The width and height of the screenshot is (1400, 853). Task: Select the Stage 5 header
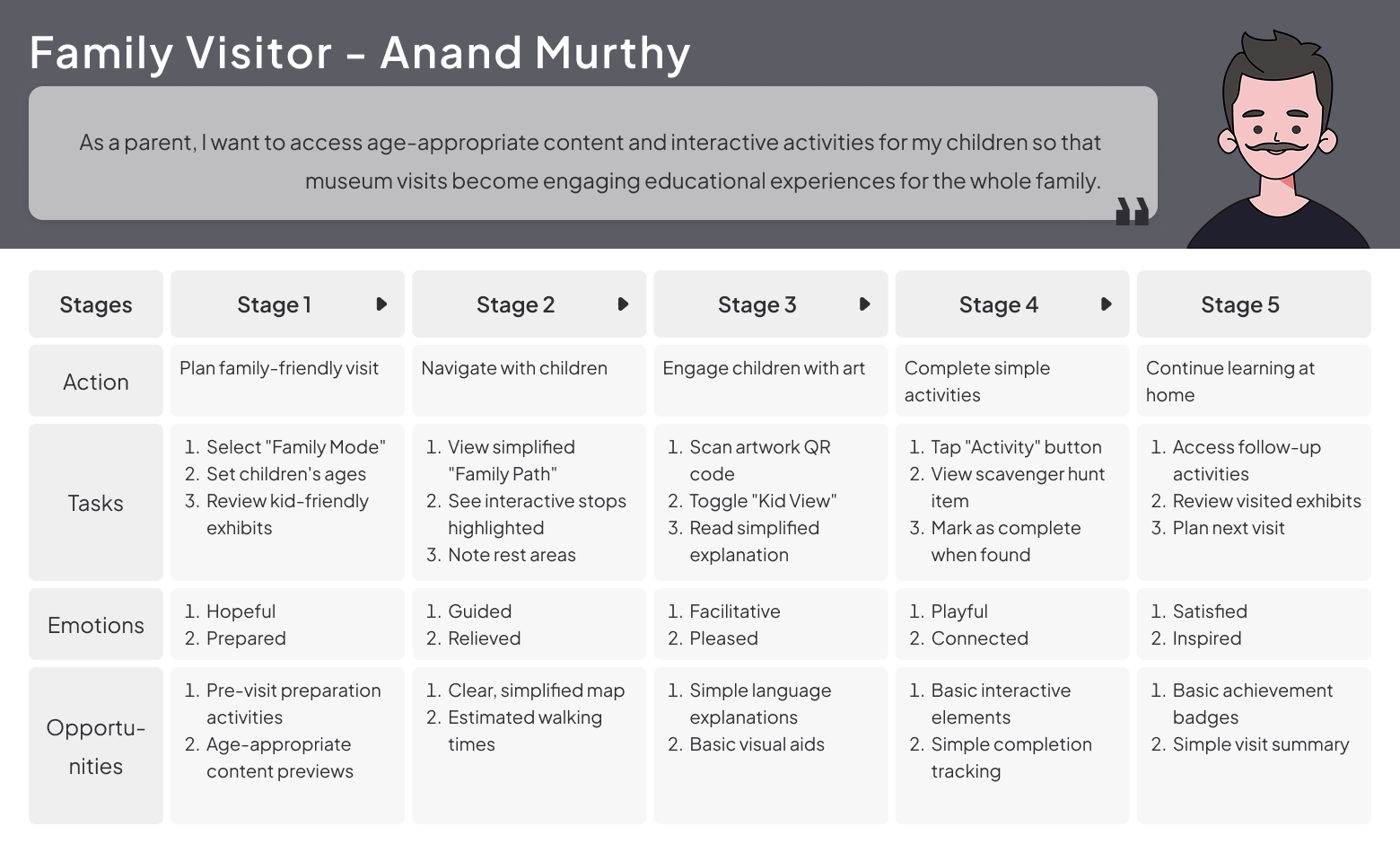(1253, 304)
